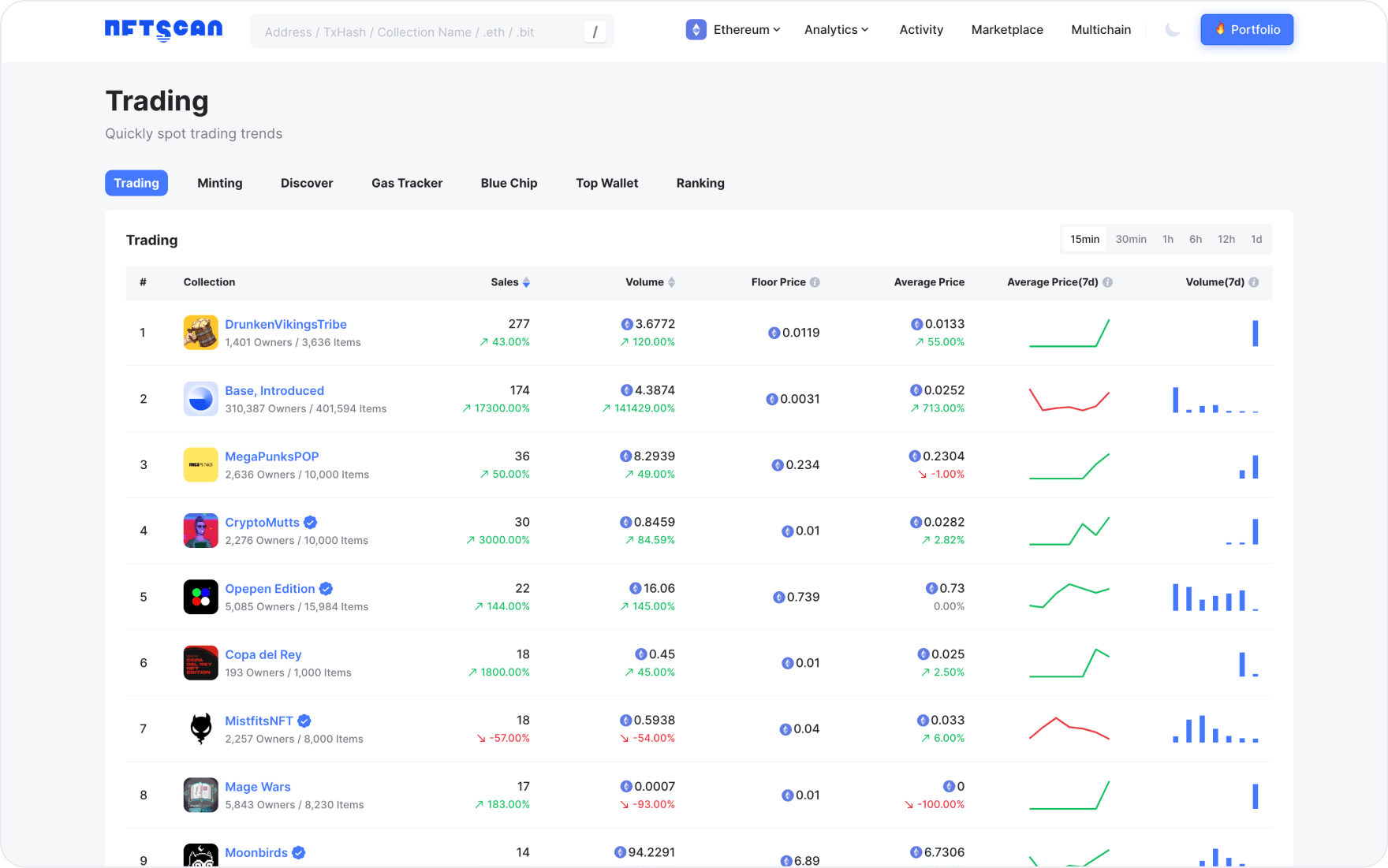
Task: Enable the 30min interval filter
Action: [x=1131, y=239]
